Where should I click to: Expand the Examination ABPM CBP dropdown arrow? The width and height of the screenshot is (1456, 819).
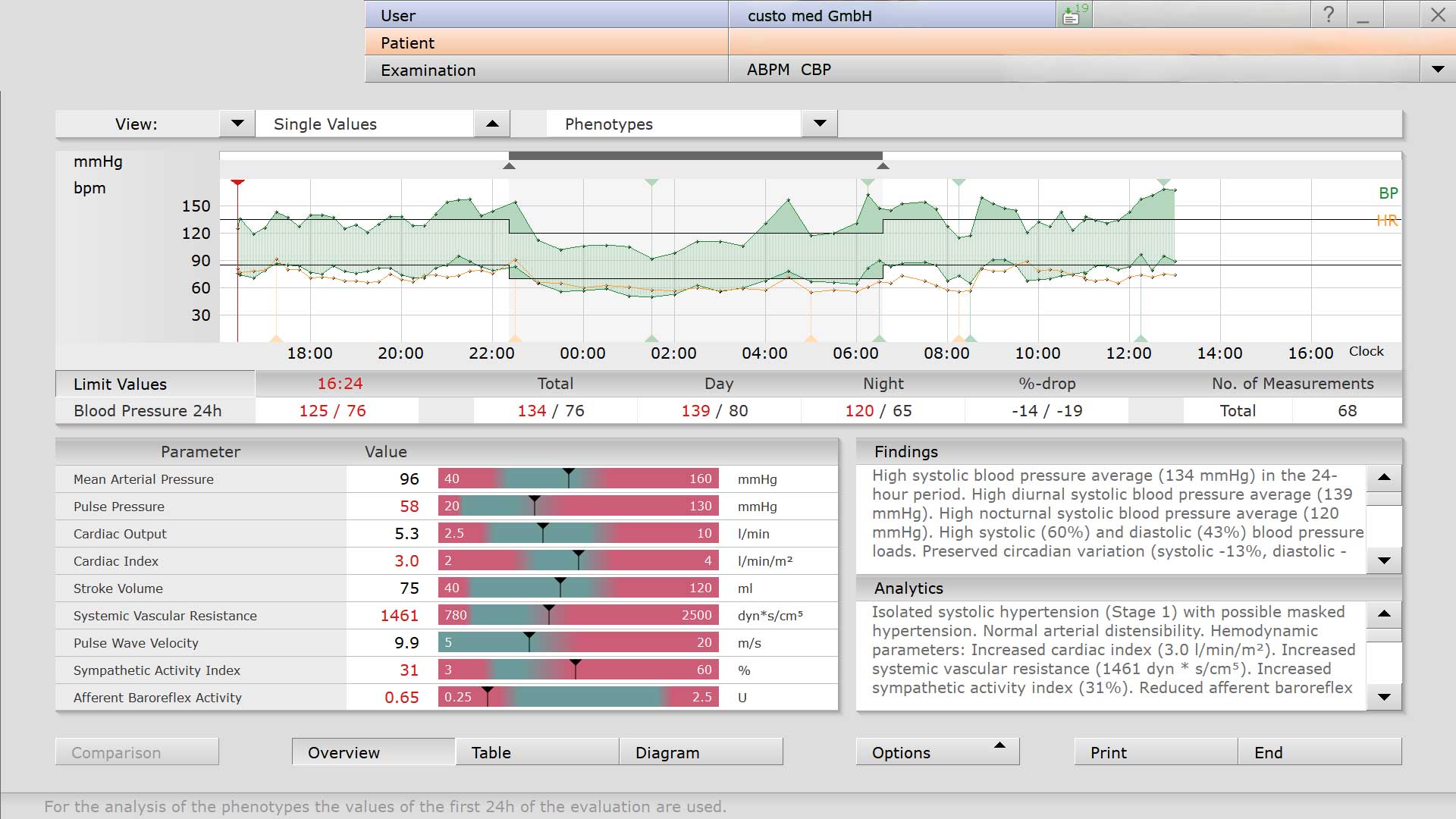point(1438,70)
